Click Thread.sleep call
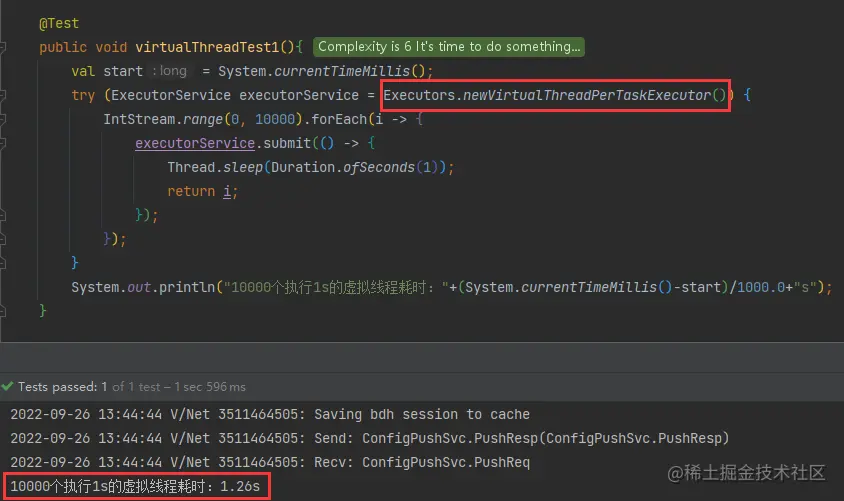Viewport: 844px width, 501px height. [215, 167]
